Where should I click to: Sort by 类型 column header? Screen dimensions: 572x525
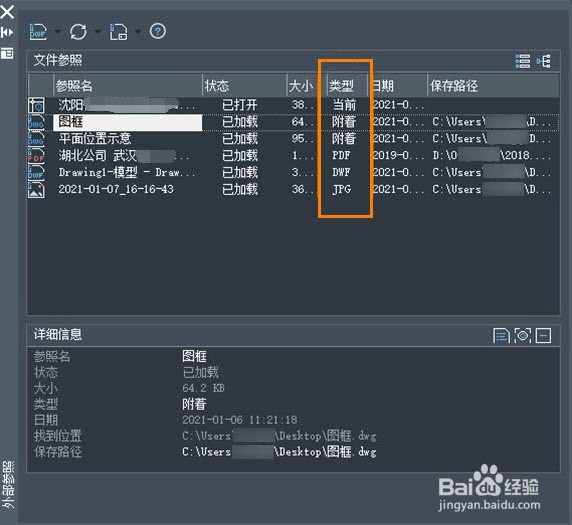tap(347, 86)
